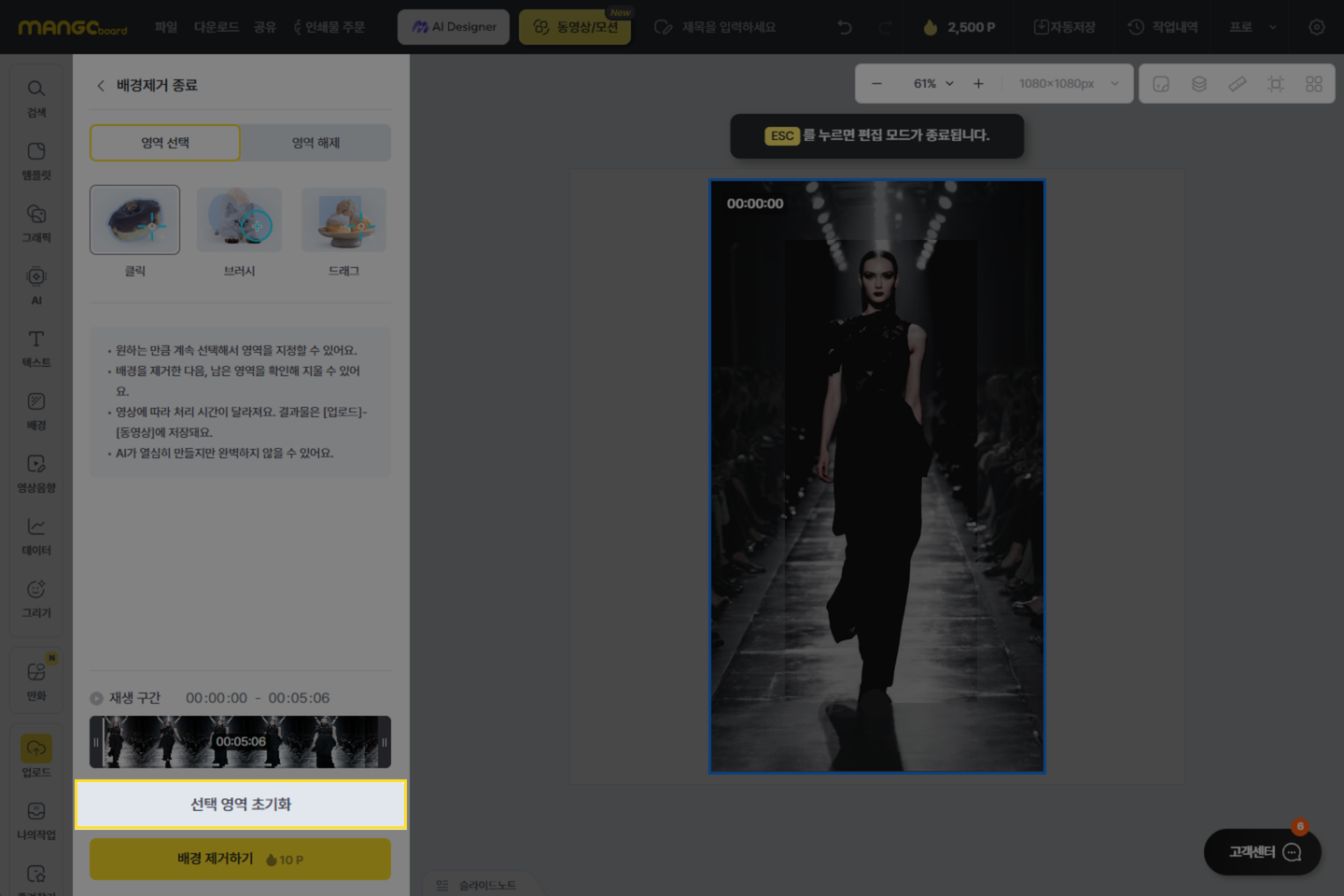Launch the AI Designer button
1344x896 pixels.
coord(454,27)
